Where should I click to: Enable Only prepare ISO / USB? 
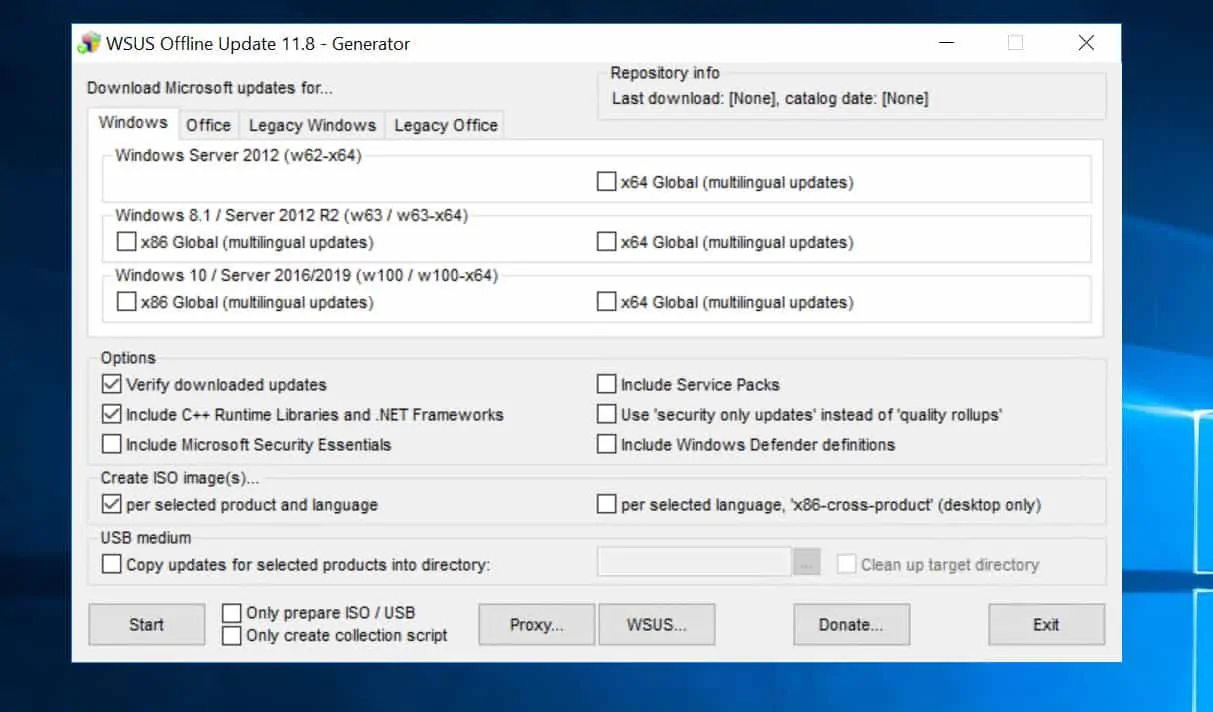[231, 612]
